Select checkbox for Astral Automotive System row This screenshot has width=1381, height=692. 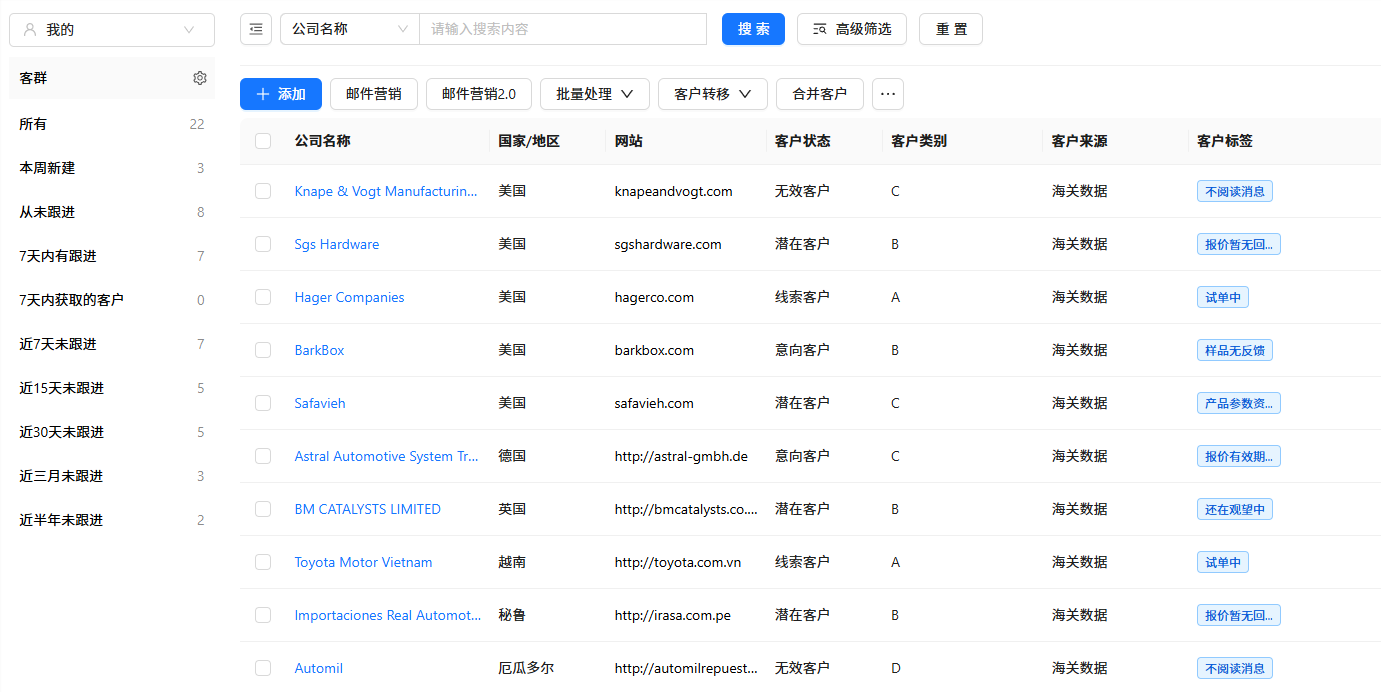pyautogui.click(x=263, y=456)
